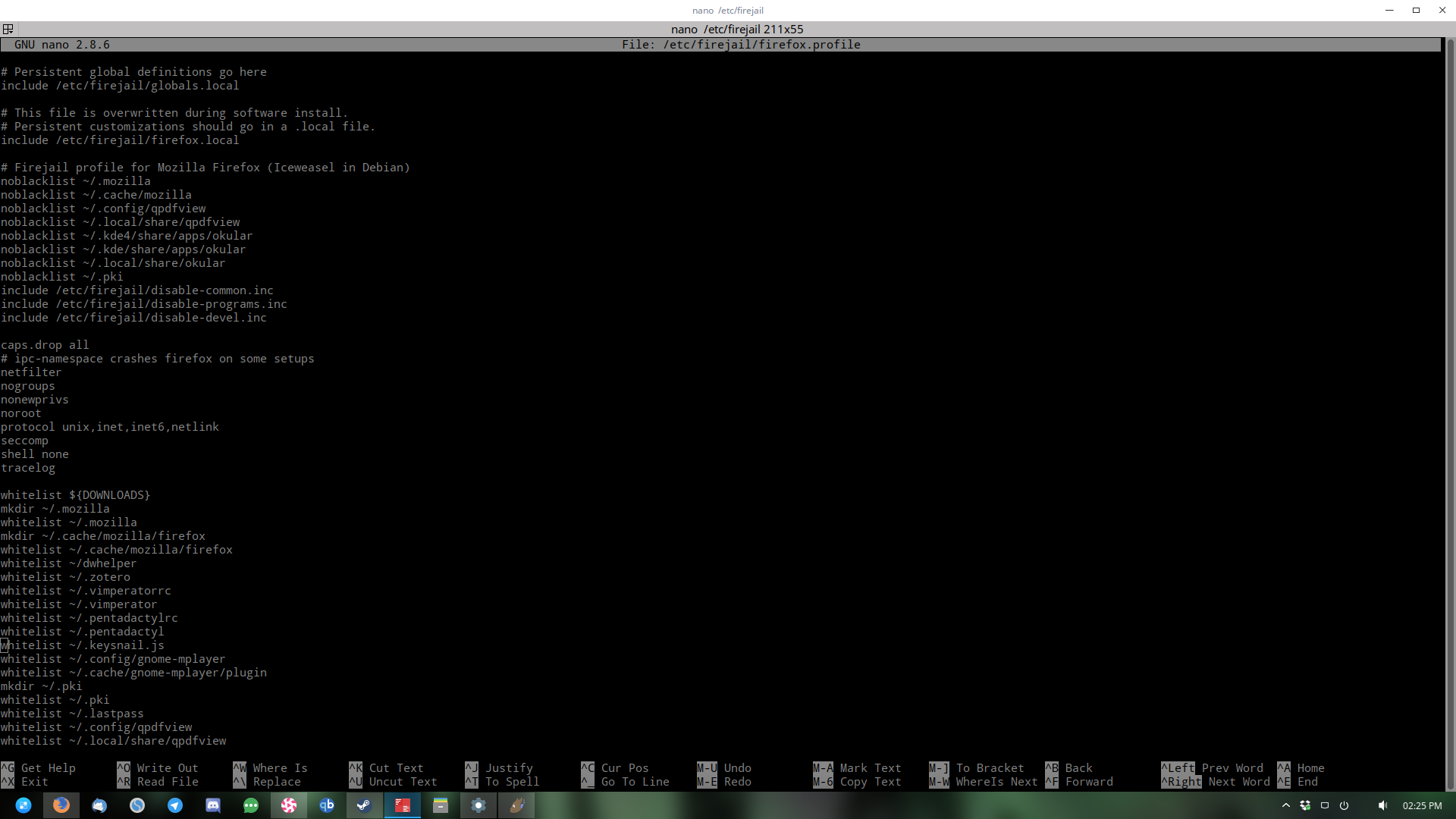Click the power icon in tray
Screen dimensions: 1456x819
(1344, 805)
